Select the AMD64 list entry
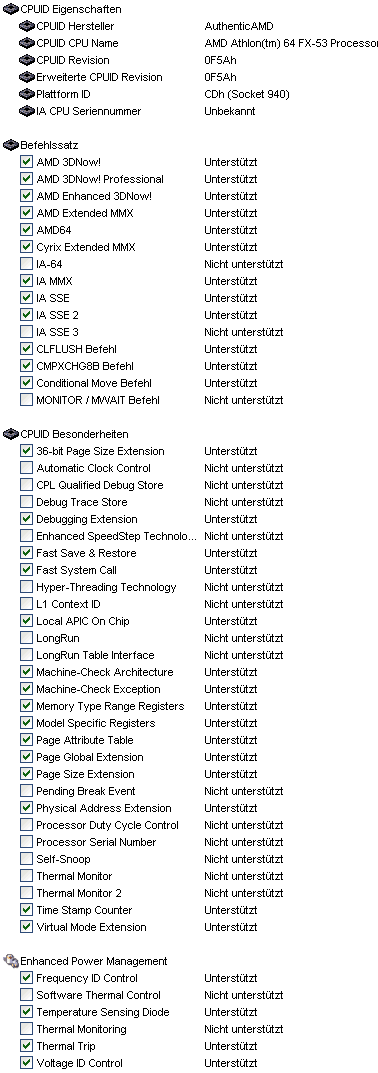 pos(53,230)
